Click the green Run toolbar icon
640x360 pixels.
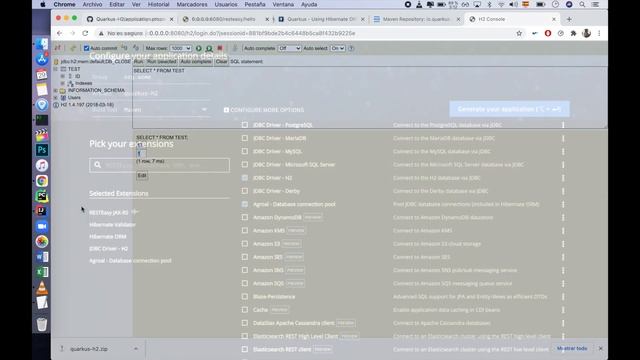(199, 48)
